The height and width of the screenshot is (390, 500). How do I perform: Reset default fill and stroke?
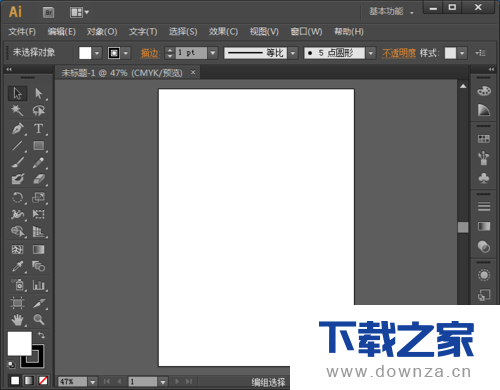click(11, 365)
